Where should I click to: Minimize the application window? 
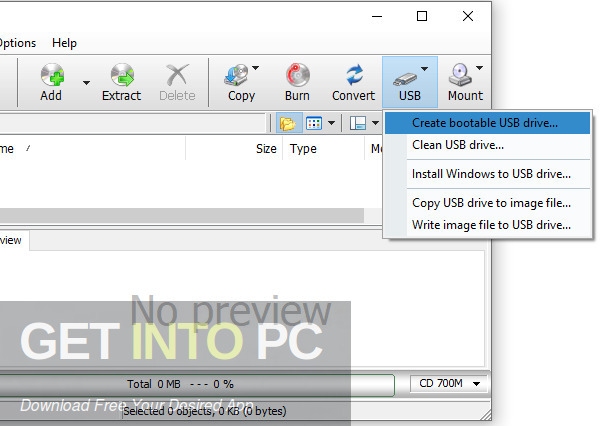(377, 16)
